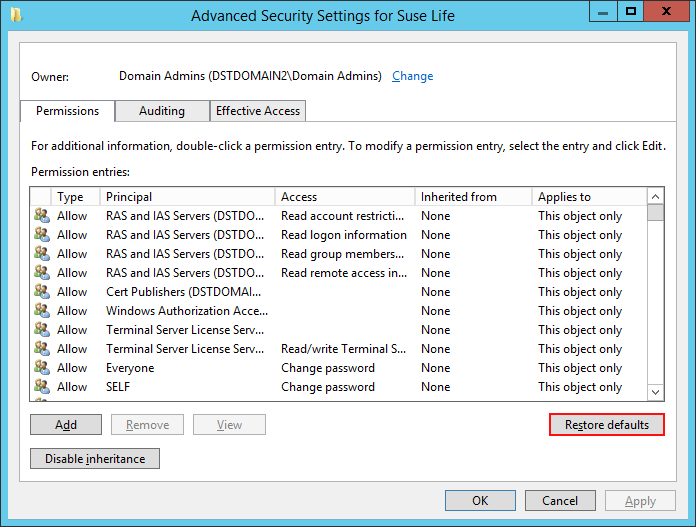Click group icon of Read account restrictions row
696x527 pixels.
click(x=42, y=215)
